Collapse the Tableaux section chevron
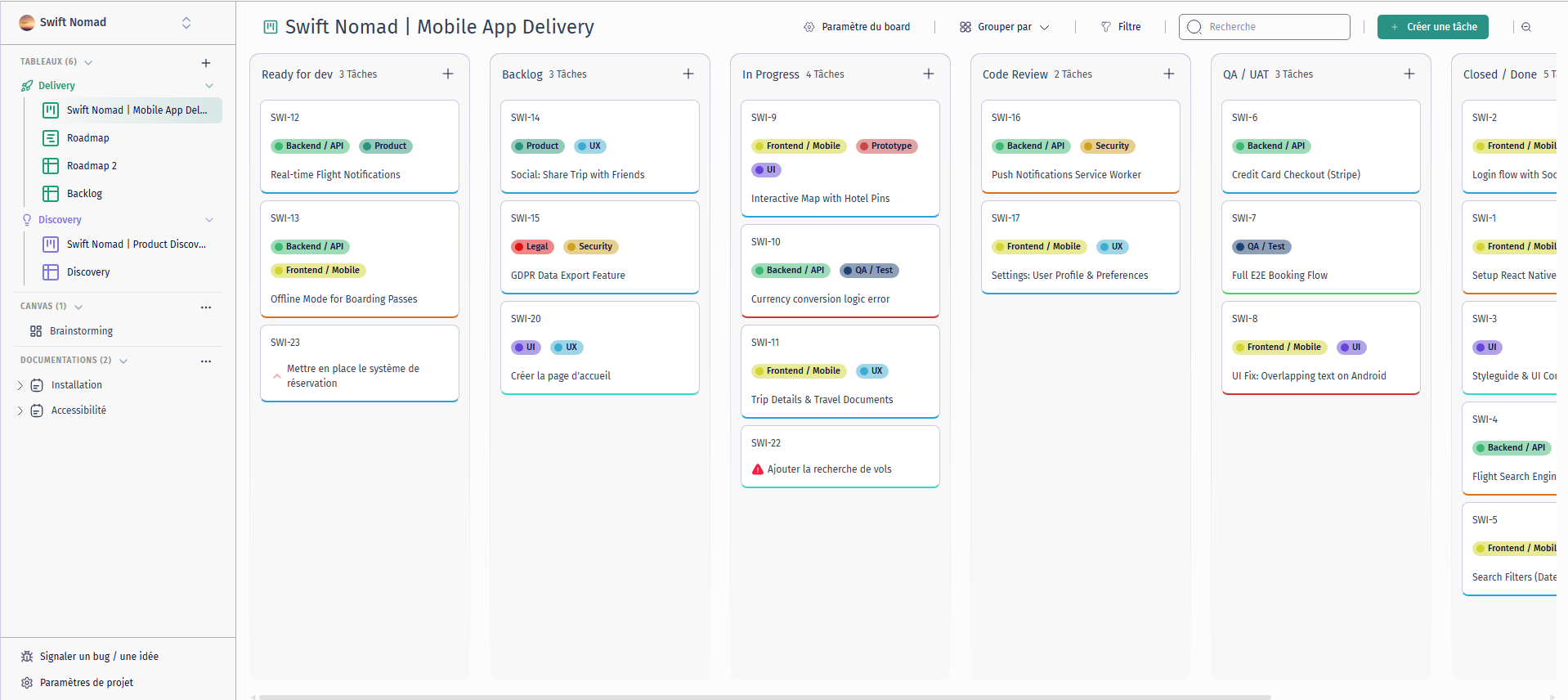Screen dimensions: 1568x700 [x=88, y=62]
